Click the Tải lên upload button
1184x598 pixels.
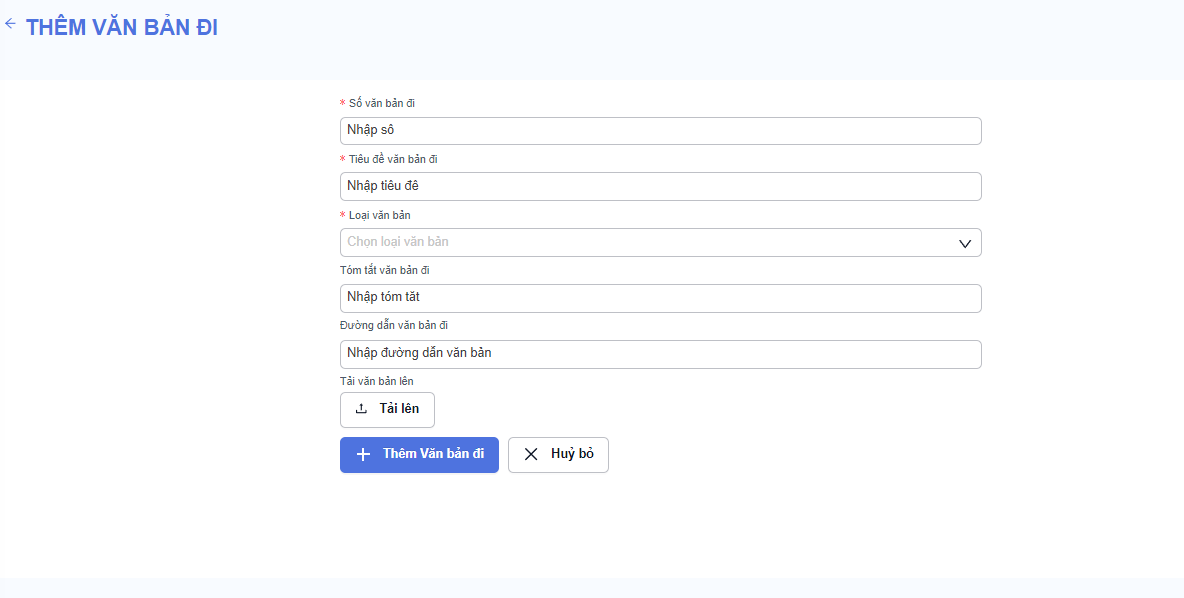point(387,409)
